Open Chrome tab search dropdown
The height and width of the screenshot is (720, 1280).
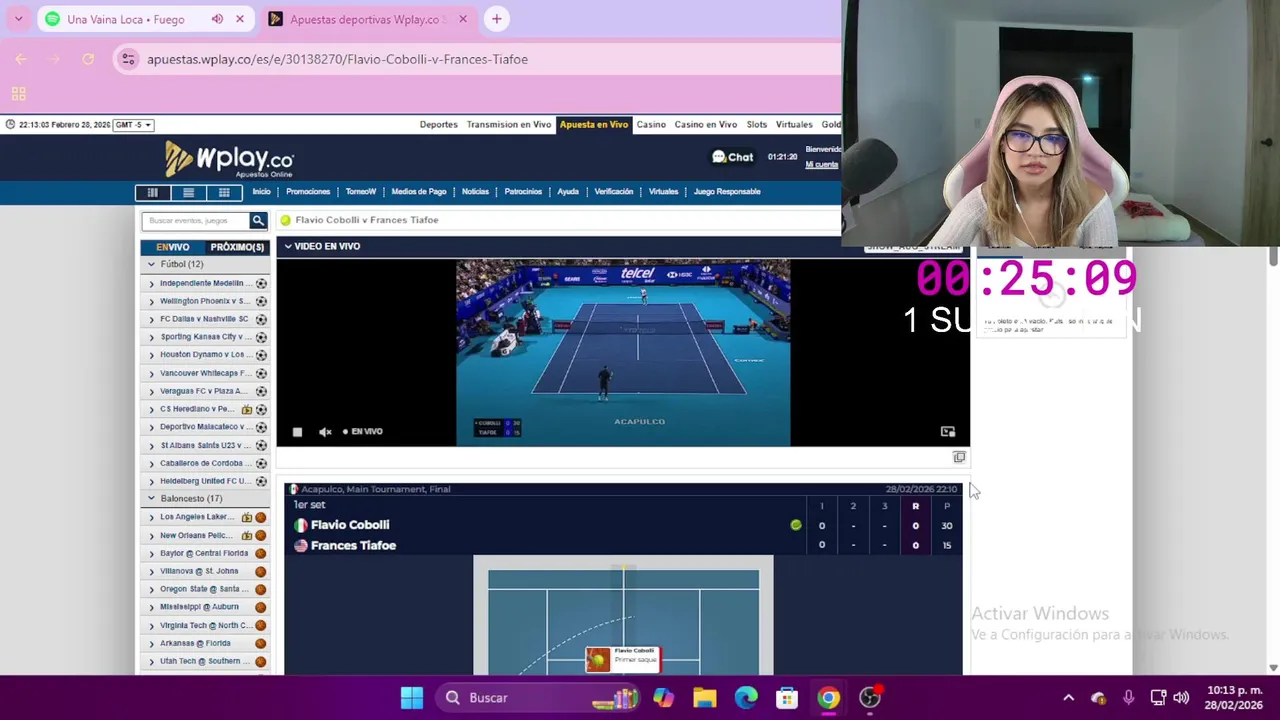(18, 19)
